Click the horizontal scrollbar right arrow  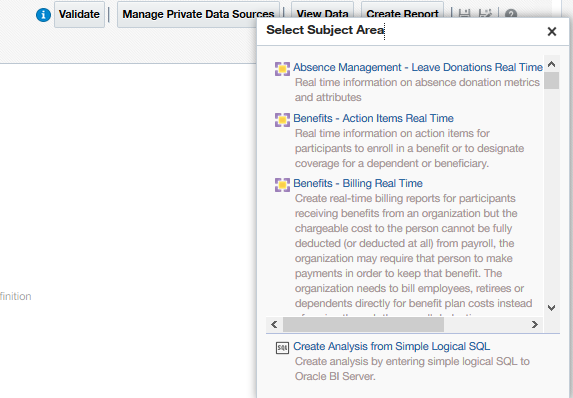(535, 324)
